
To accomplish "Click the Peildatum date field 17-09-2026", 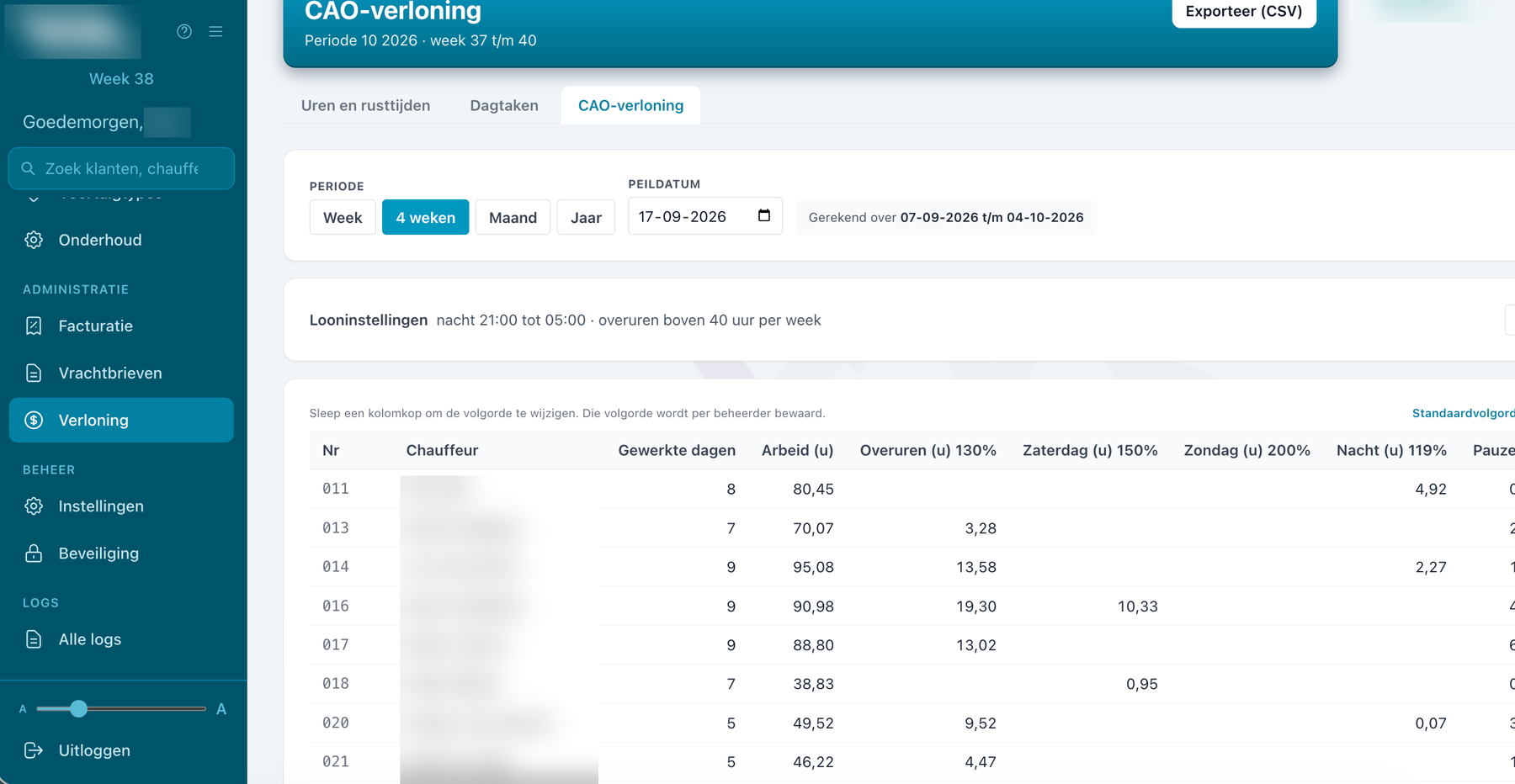I will [x=705, y=216].
